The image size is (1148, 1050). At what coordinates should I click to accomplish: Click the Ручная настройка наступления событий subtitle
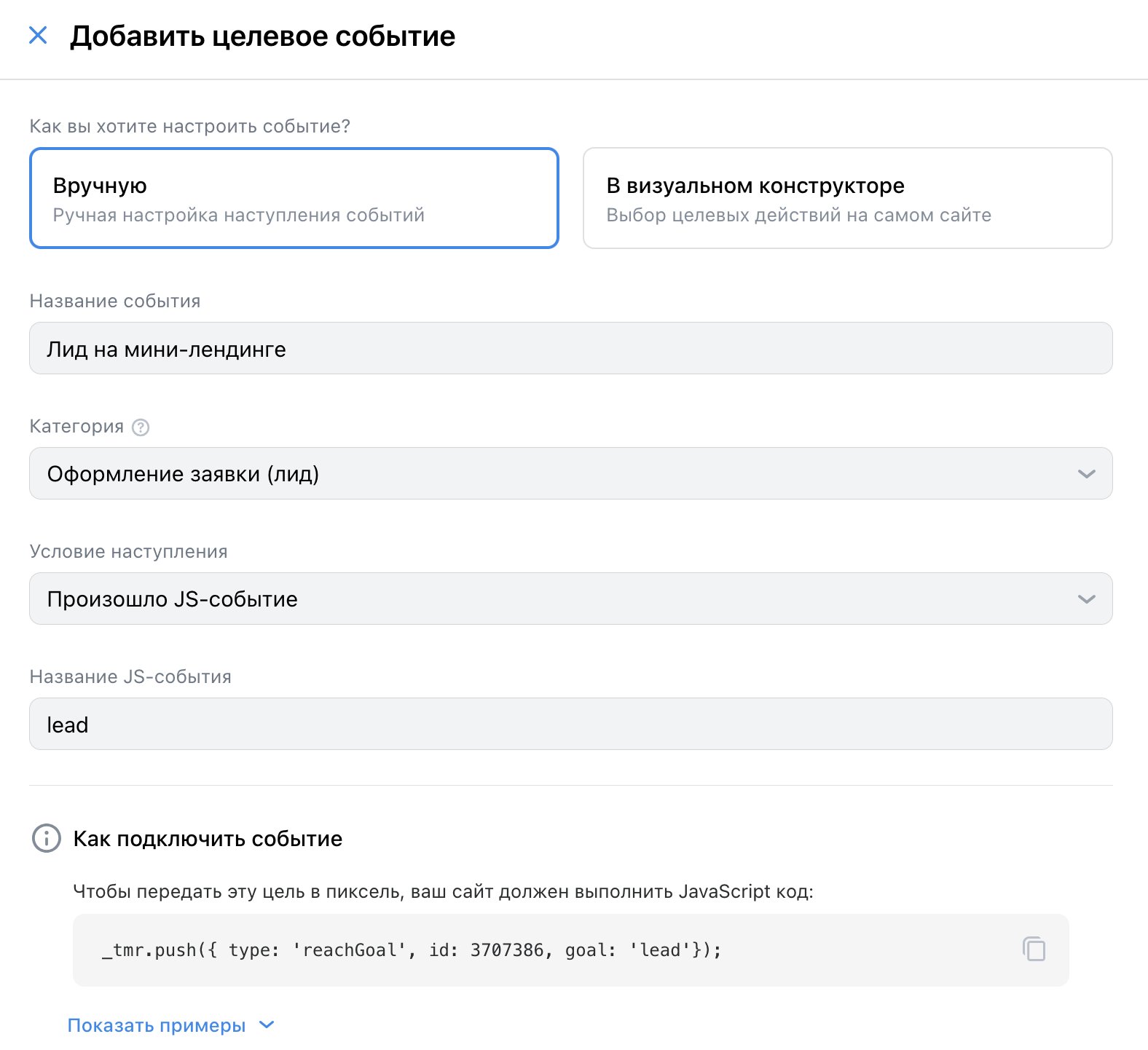[238, 216]
